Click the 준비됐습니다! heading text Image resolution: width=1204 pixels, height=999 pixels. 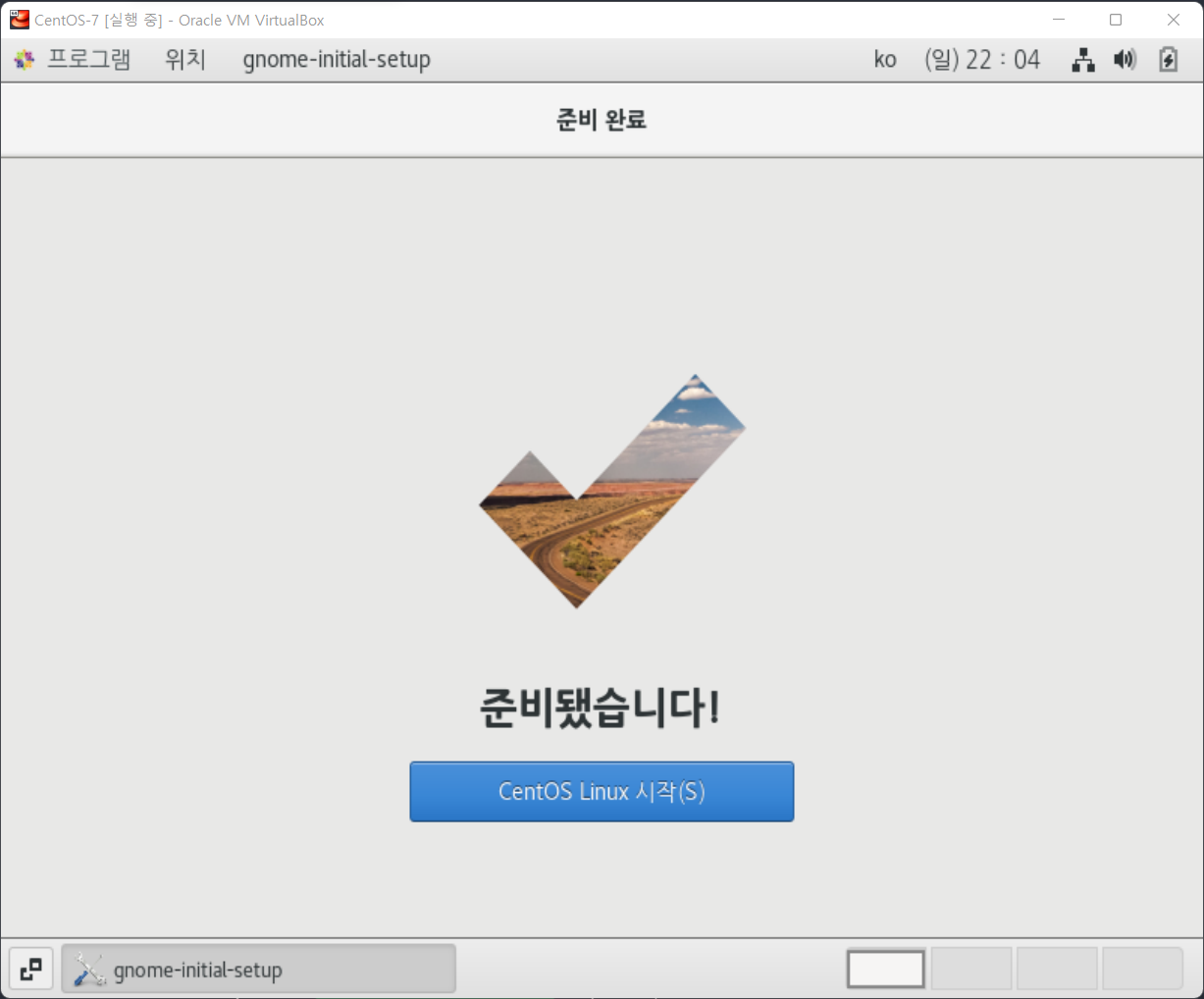(x=601, y=707)
